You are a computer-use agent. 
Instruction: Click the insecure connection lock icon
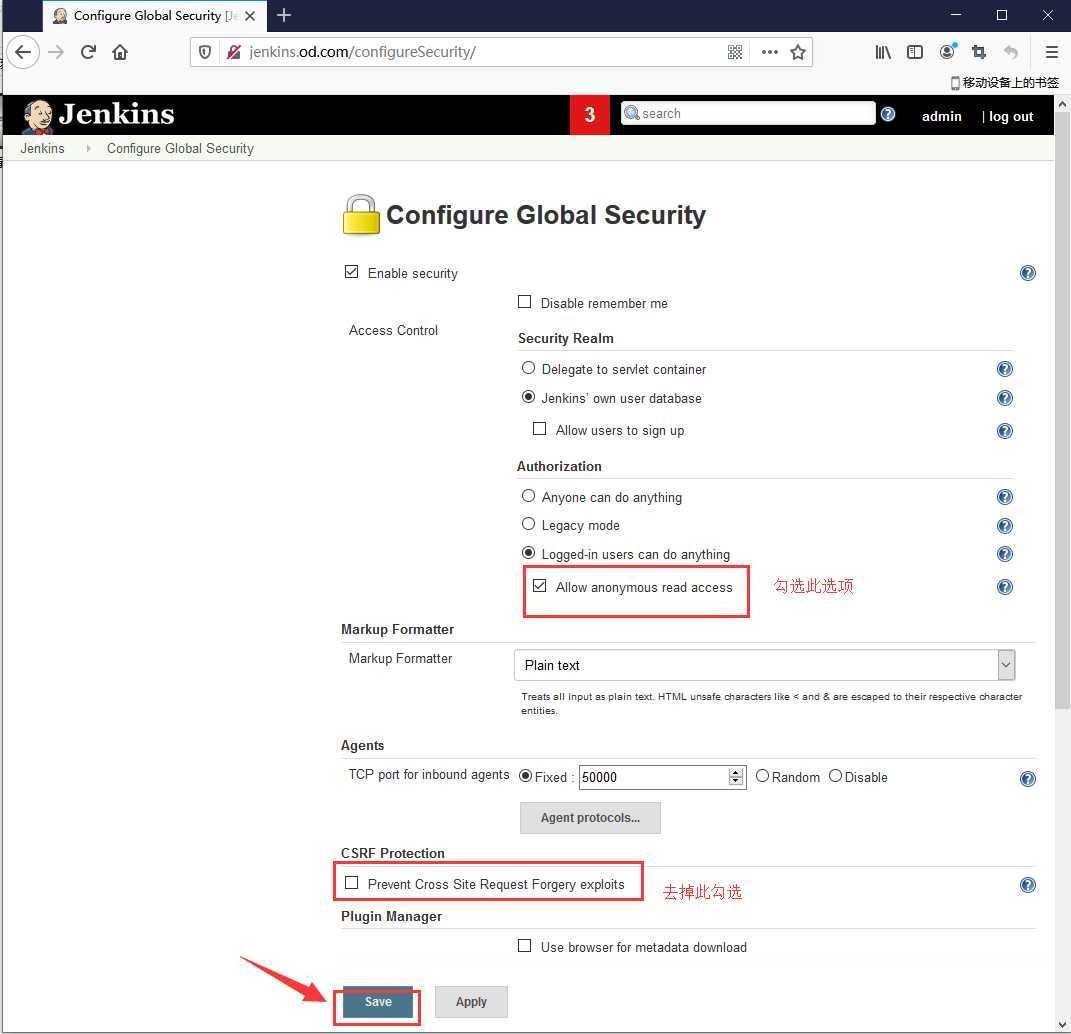[x=234, y=52]
